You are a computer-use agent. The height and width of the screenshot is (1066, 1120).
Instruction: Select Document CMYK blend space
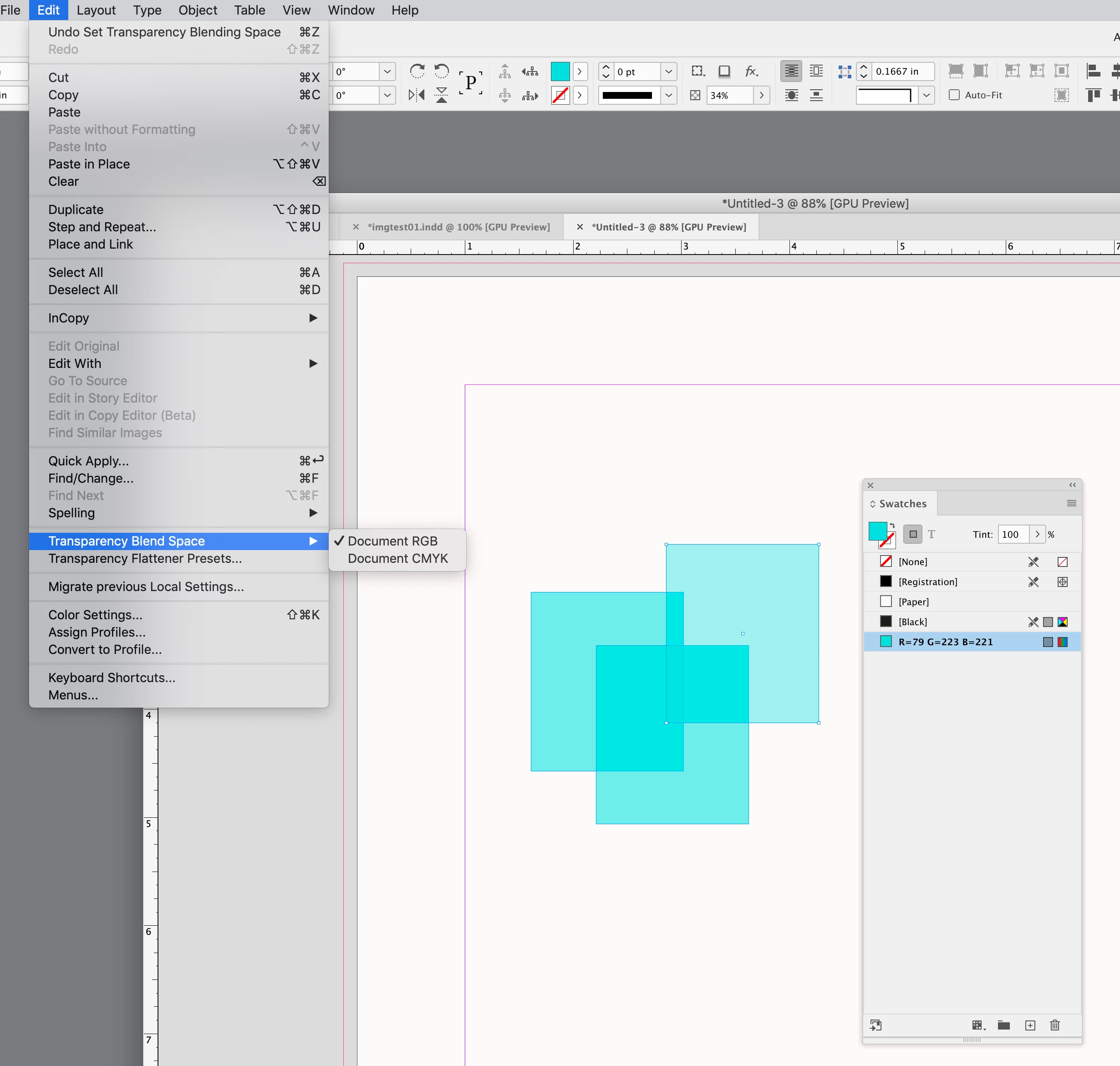[x=398, y=559]
